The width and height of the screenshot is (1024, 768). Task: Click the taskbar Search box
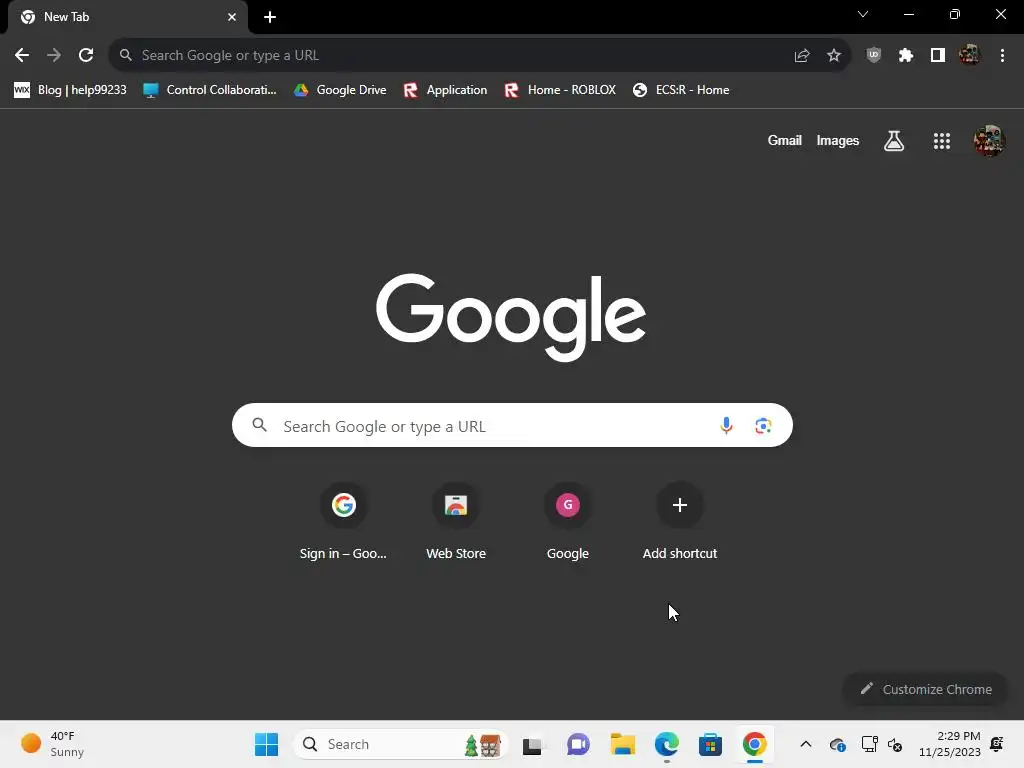[401, 744]
